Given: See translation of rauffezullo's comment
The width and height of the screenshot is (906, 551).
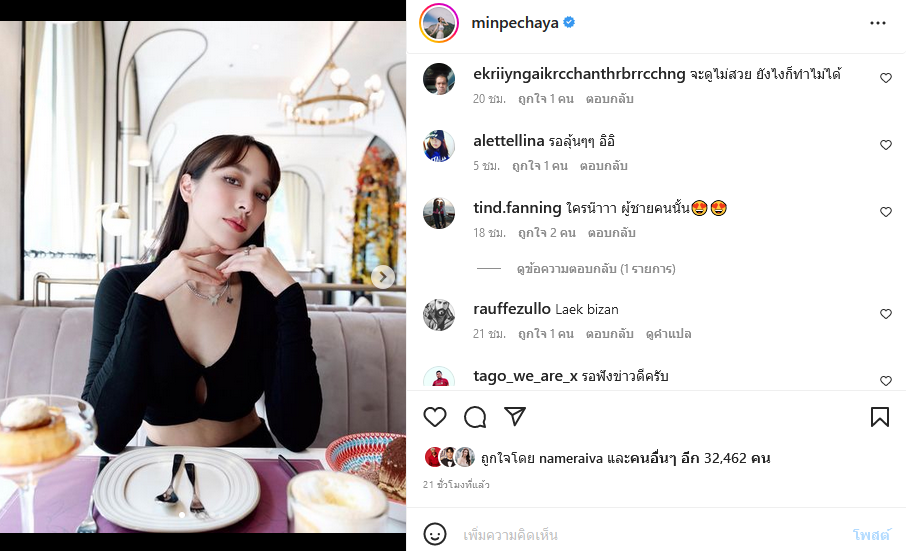Looking at the screenshot, I should click(668, 334).
